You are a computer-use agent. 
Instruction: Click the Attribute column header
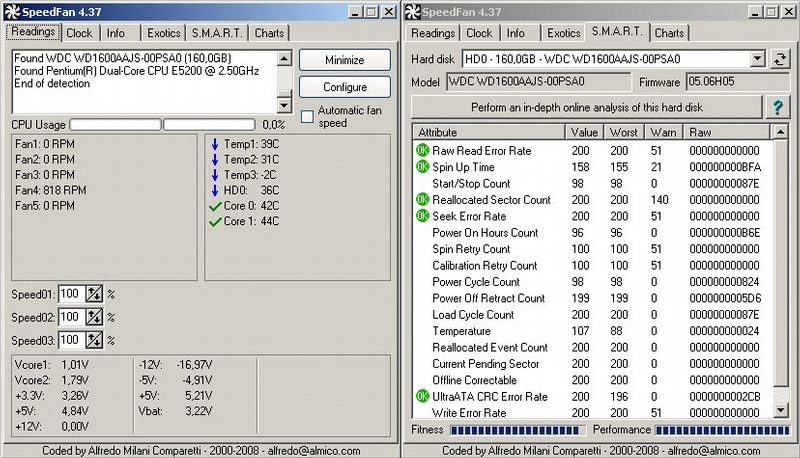pos(489,132)
